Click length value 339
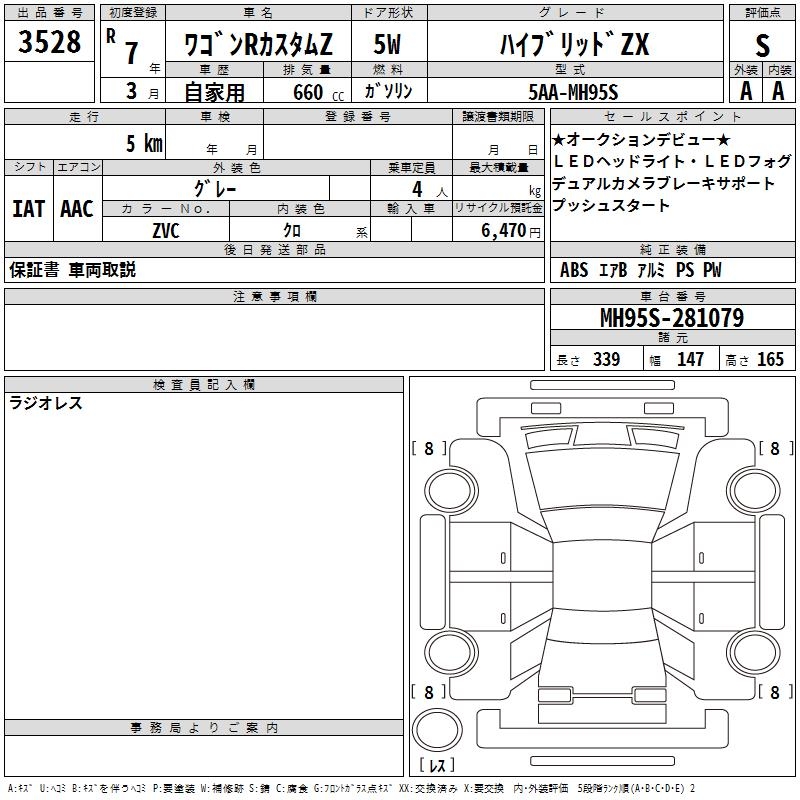This screenshot has width=800, height=800. pyautogui.click(x=607, y=359)
